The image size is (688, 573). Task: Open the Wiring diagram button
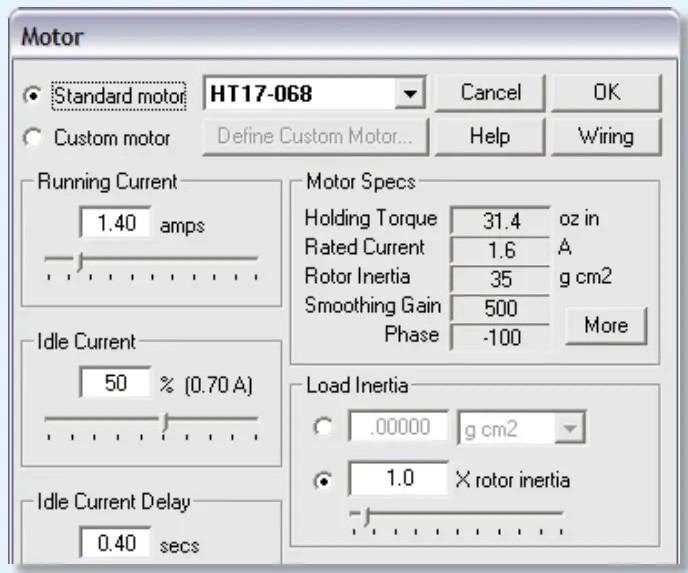[606, 136]
